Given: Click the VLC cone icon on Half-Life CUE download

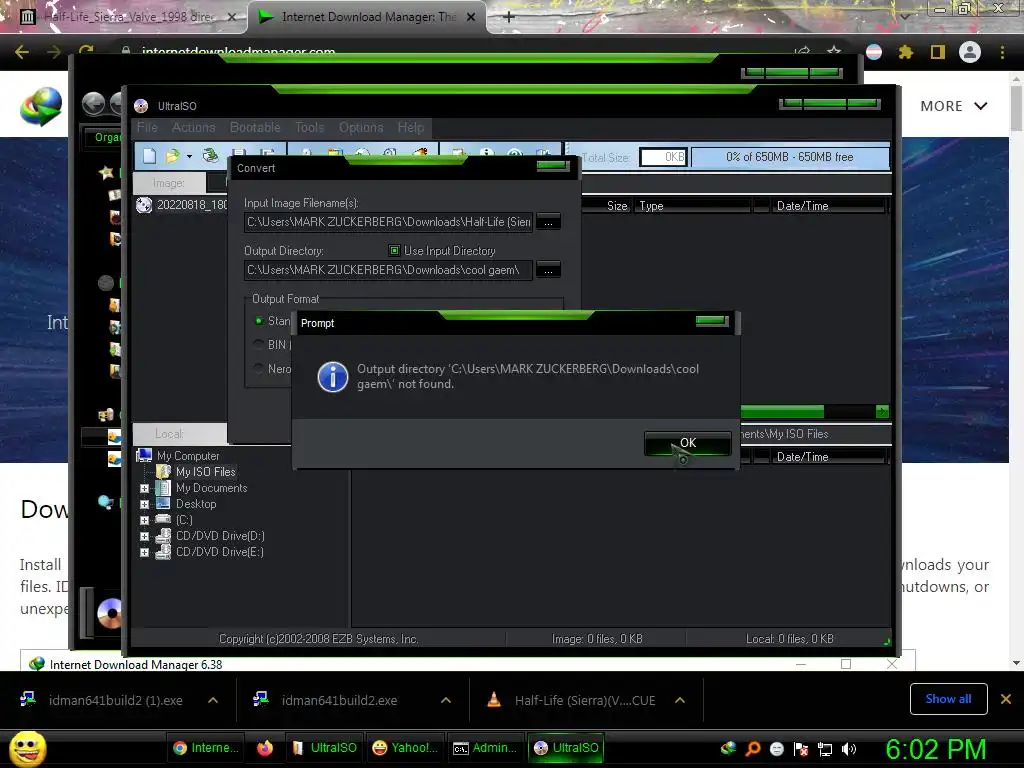Looking at the screenshot, I should 494,700.
